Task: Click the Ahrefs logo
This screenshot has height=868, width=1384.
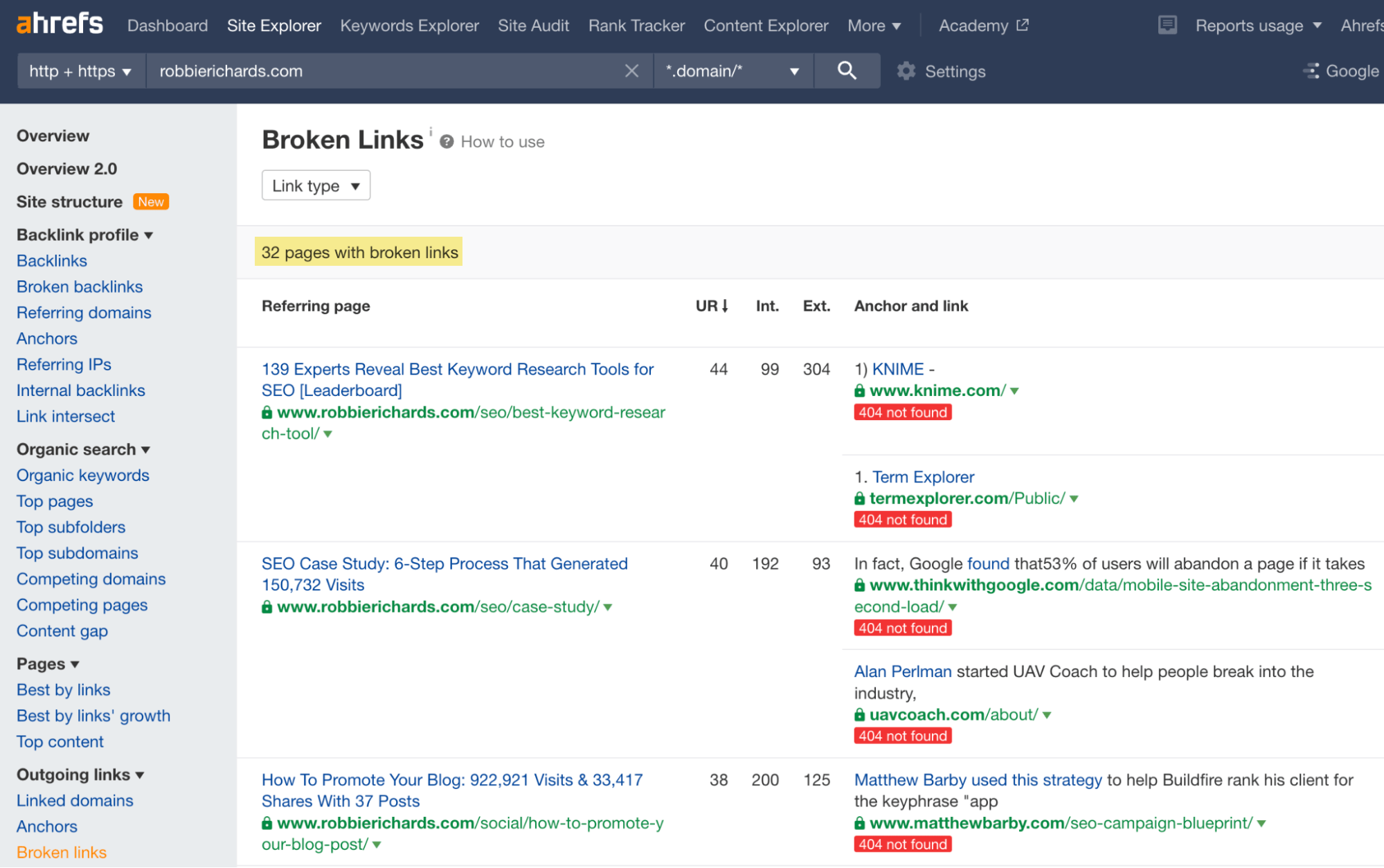Action: pos(59,23)
